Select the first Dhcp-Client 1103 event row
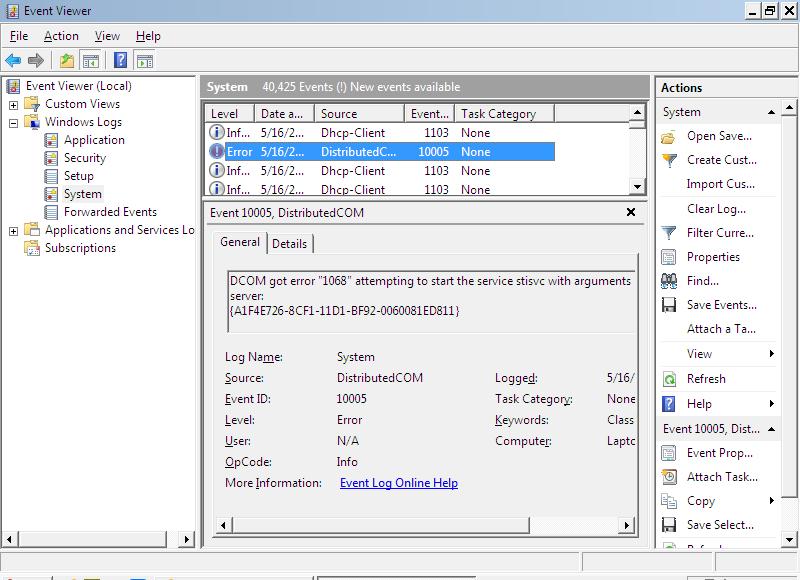 pyautogui.click(x=380, y=133)
